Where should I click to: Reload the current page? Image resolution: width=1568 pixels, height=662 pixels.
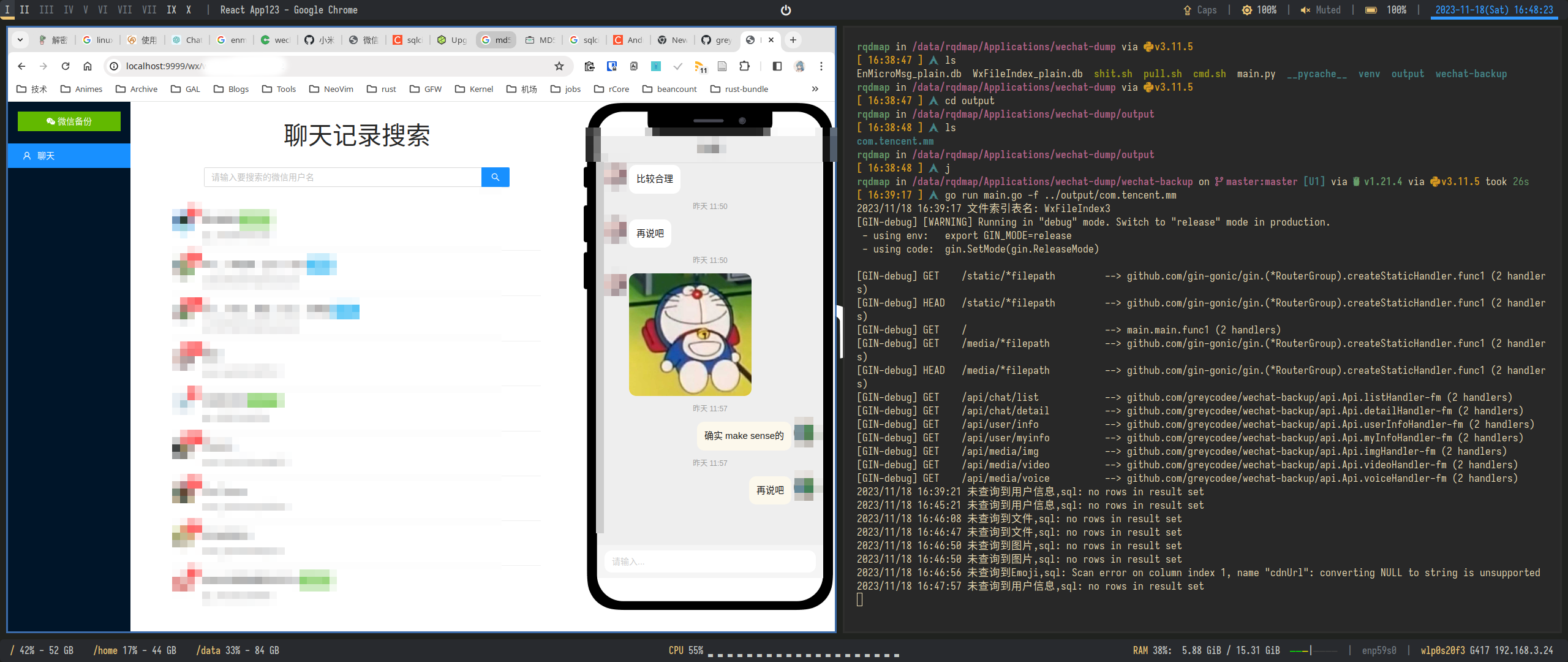coord(66,66)
